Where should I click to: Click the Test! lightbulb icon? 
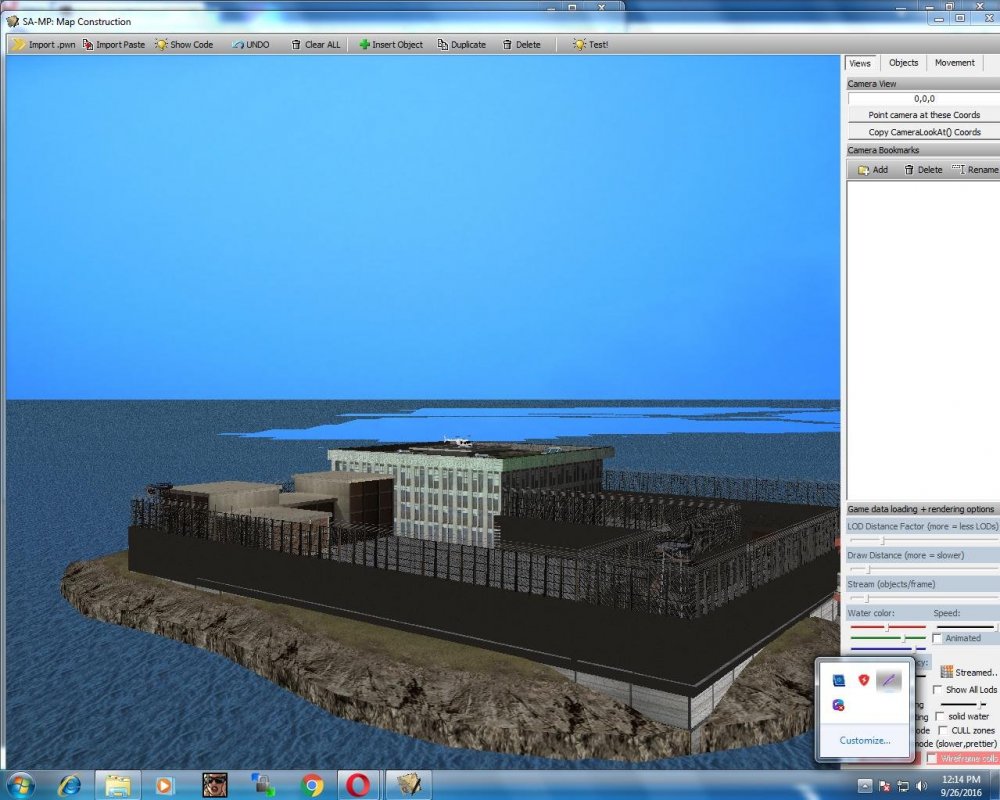579,45
